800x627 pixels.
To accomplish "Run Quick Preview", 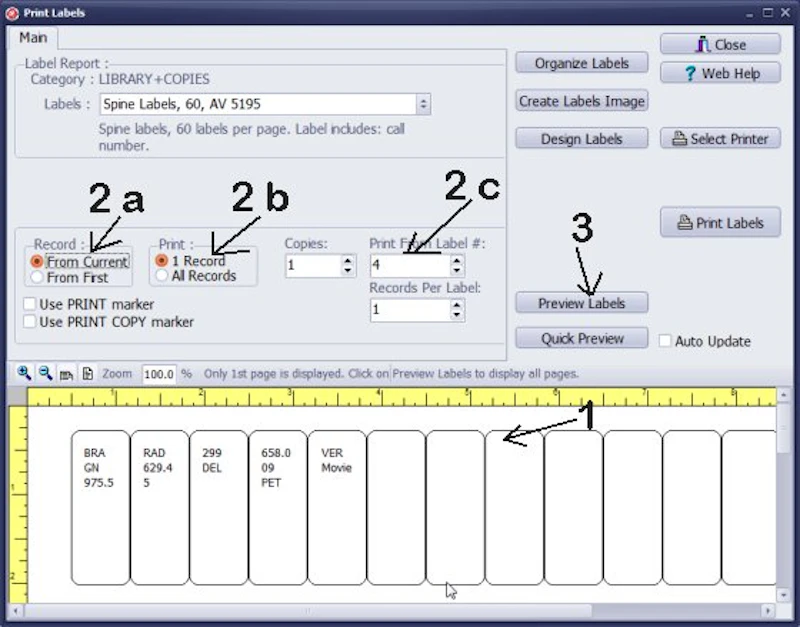I will [x=582, y=338].
